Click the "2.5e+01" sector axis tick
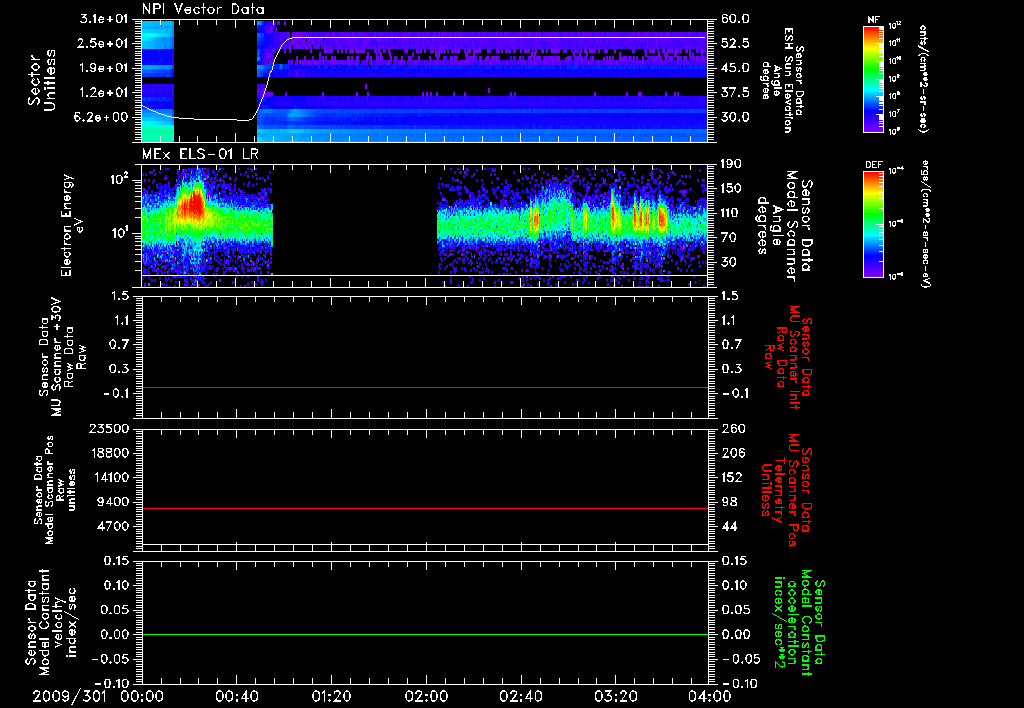The image size is (1024, 708). 104,43
